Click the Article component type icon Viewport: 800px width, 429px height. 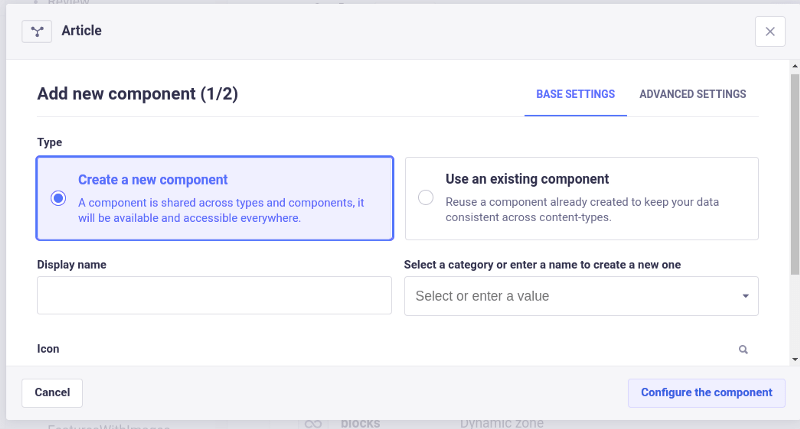pyautogui.click(x=37, y=31)
